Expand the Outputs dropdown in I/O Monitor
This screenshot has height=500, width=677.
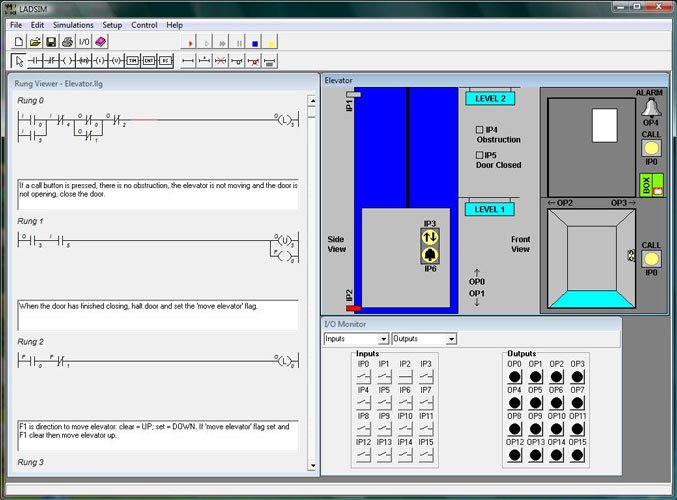pos(451,339)
